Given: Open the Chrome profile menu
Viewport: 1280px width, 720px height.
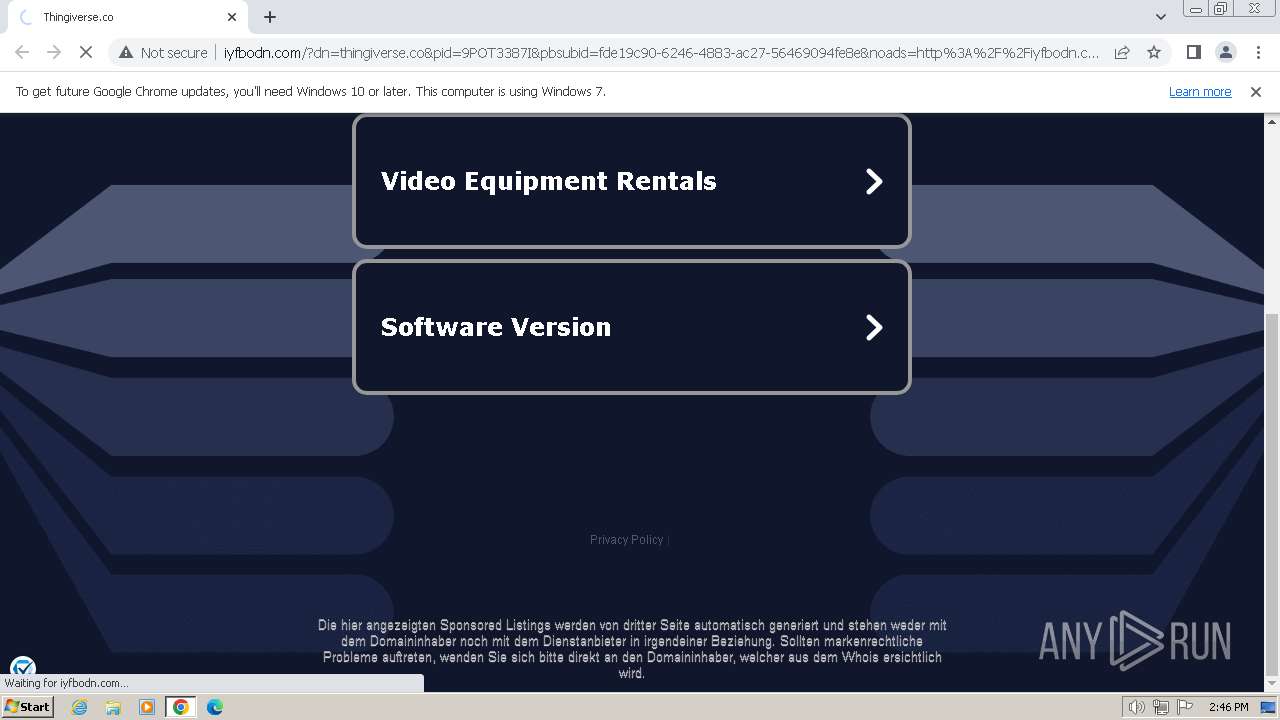Looking at the screenshot, I should [x=1225, y=52].
